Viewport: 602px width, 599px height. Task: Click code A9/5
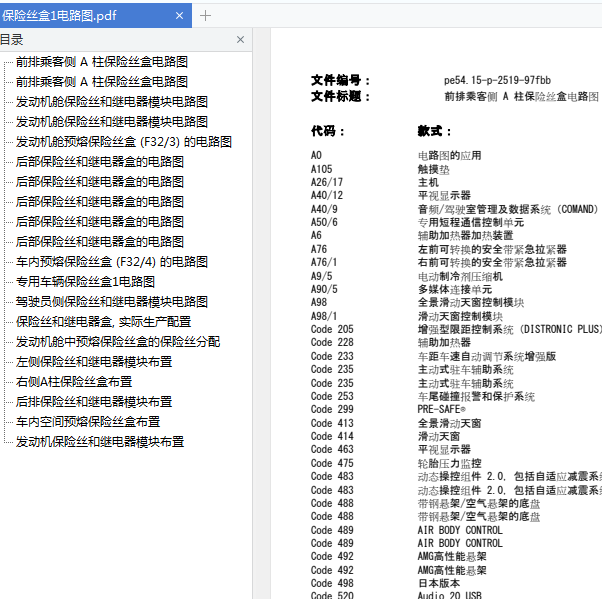click(322, 276)
